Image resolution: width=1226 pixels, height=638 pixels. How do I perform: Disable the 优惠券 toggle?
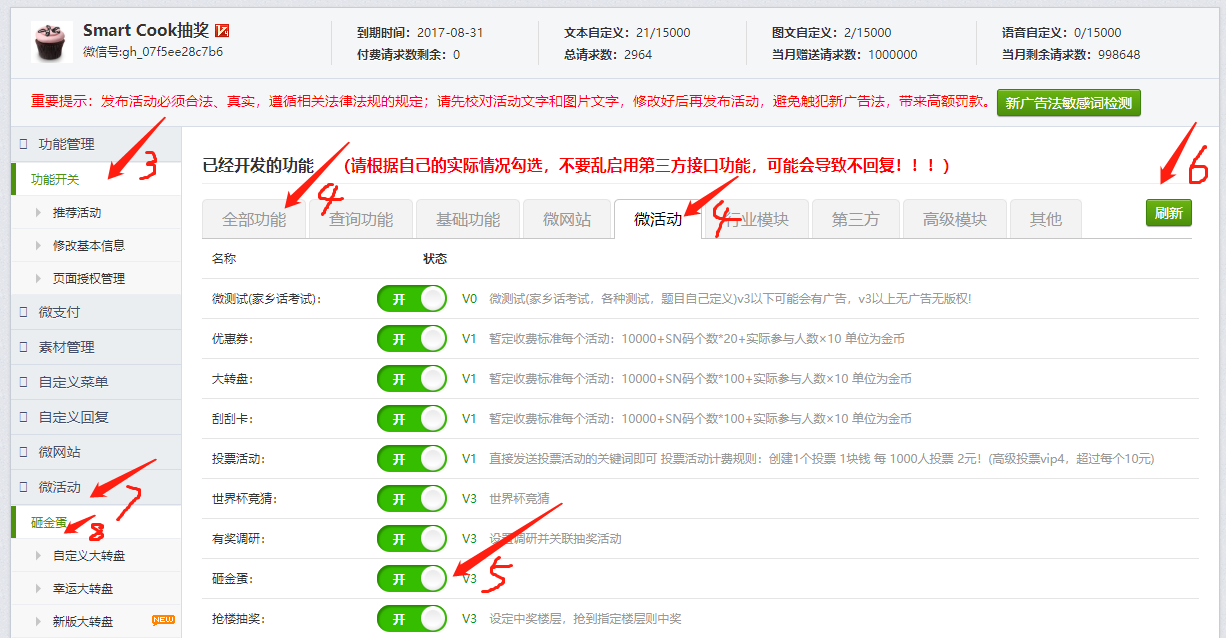(x=411, y=339)
